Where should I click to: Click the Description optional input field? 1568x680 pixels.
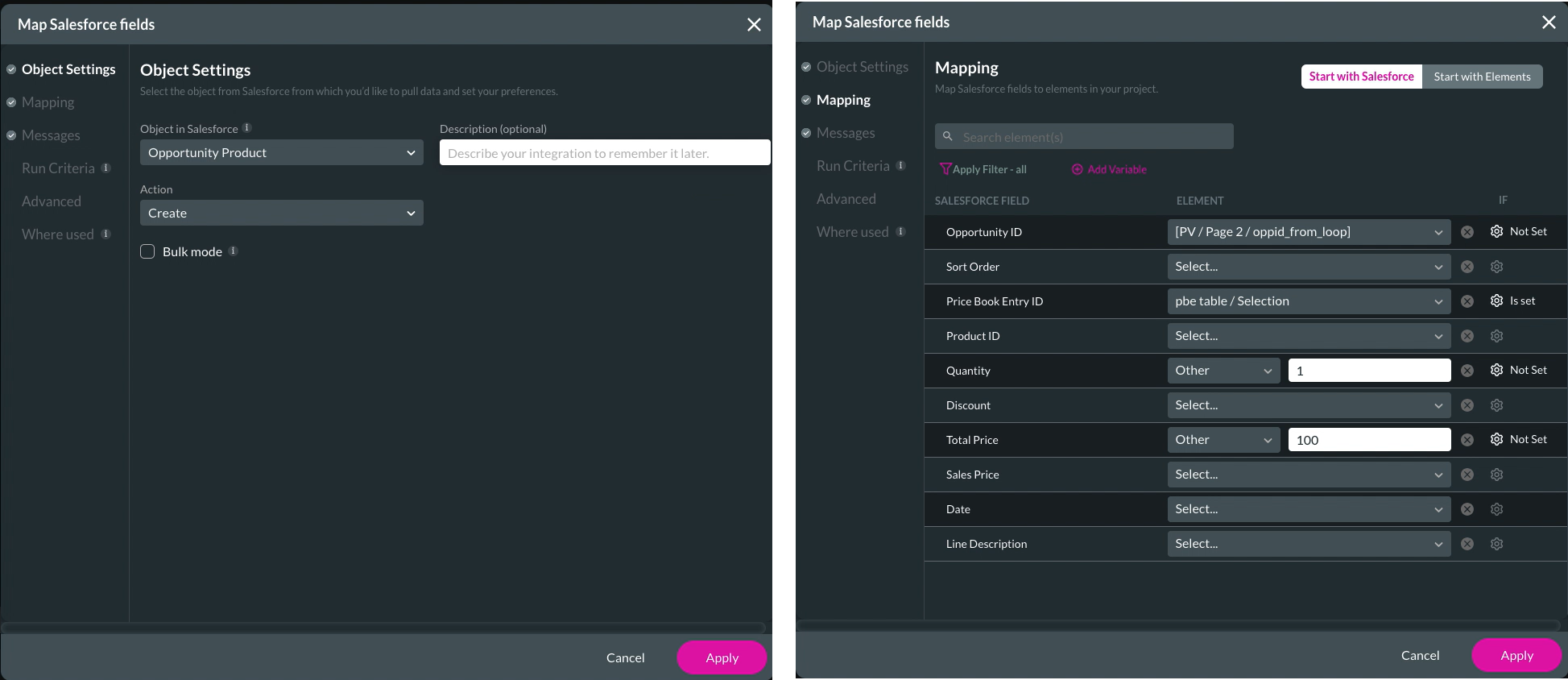(x=605, y=152)
